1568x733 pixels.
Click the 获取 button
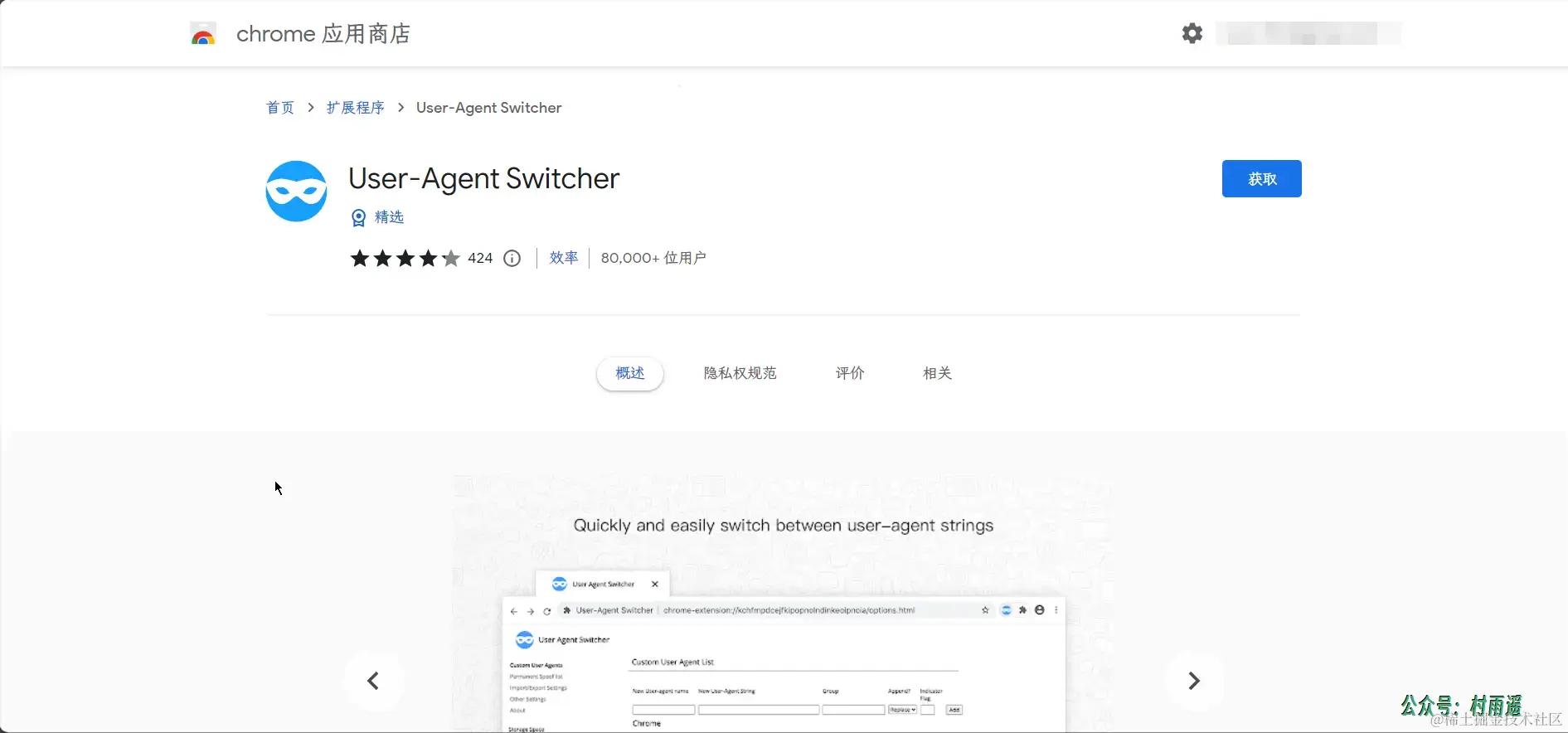click(1261, 178)
